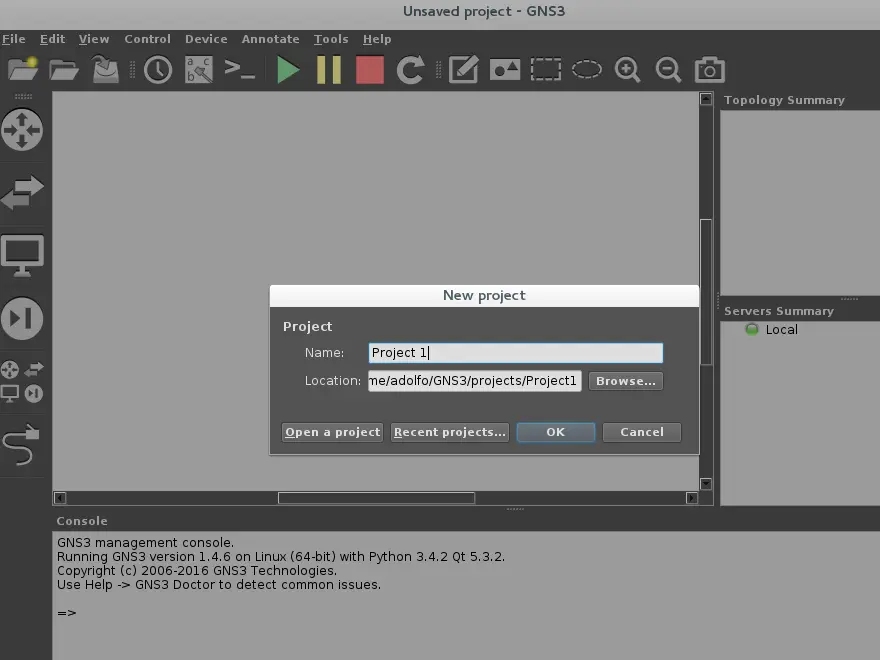The height and width of the screenshot is (660, 880).
Task: Open the Tools menu
Action: pos(331,39)
